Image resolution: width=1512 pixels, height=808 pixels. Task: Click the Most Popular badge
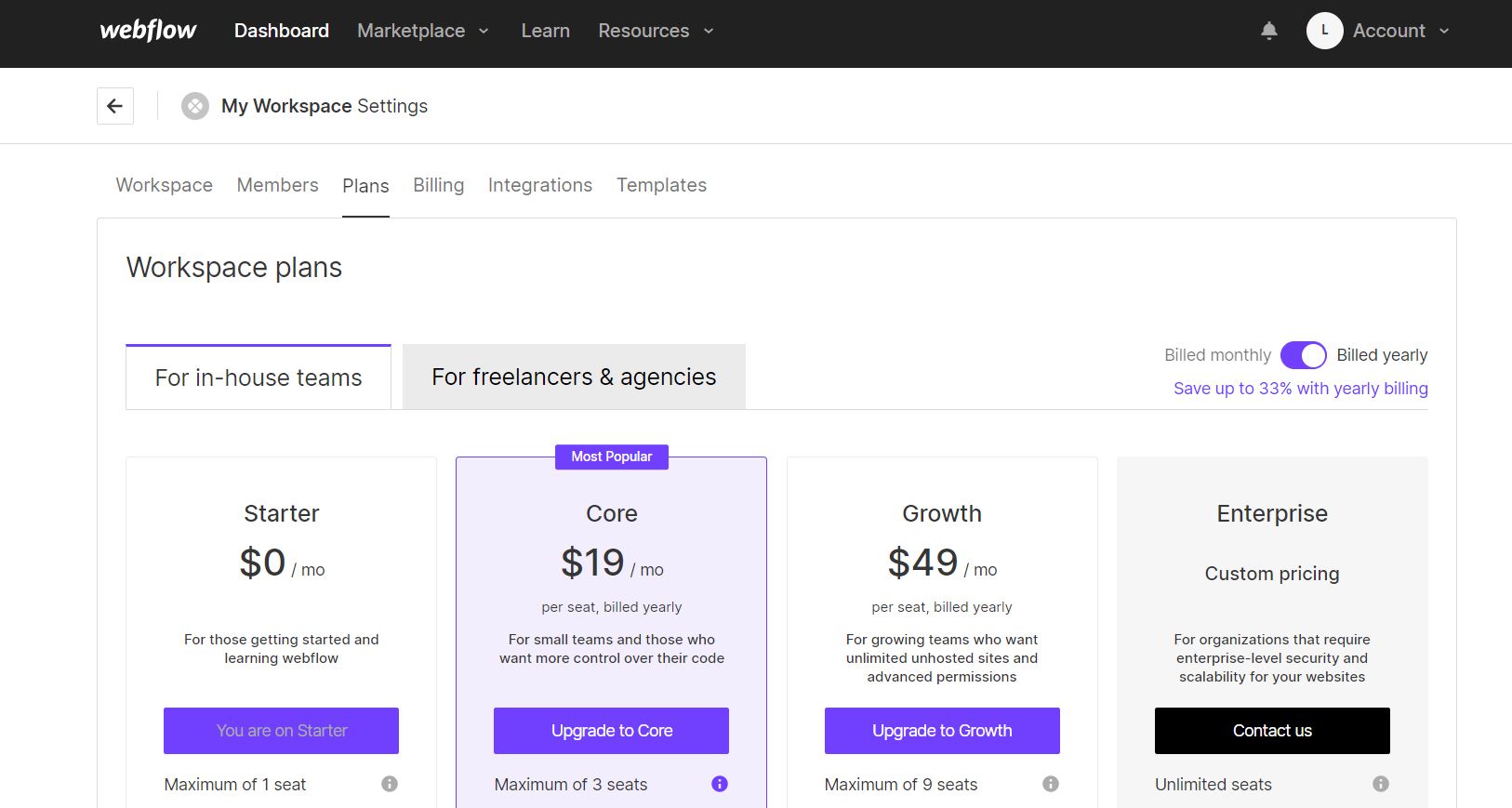pos(612,457)
